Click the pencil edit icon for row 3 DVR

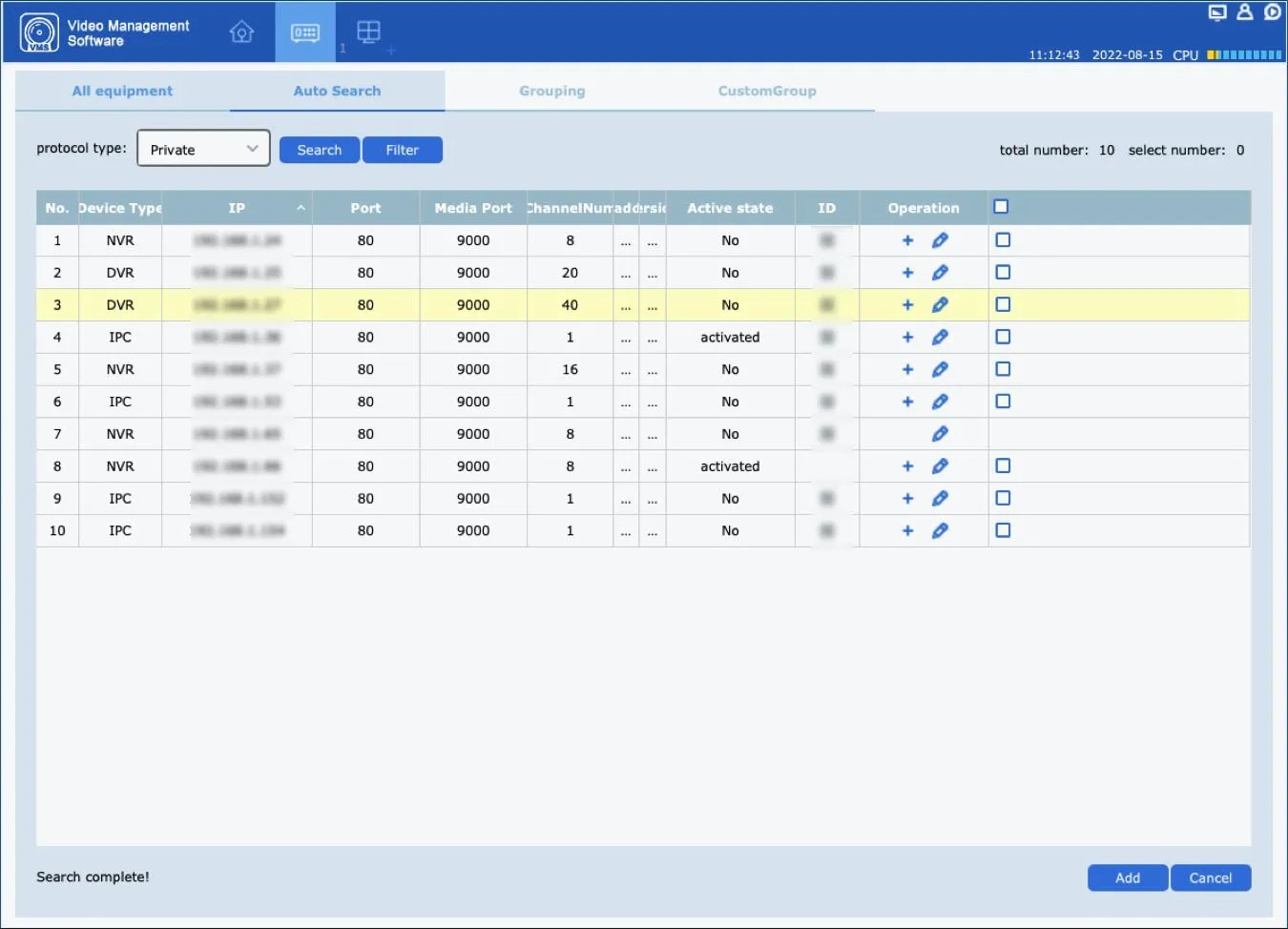click(x=940, y=305)
